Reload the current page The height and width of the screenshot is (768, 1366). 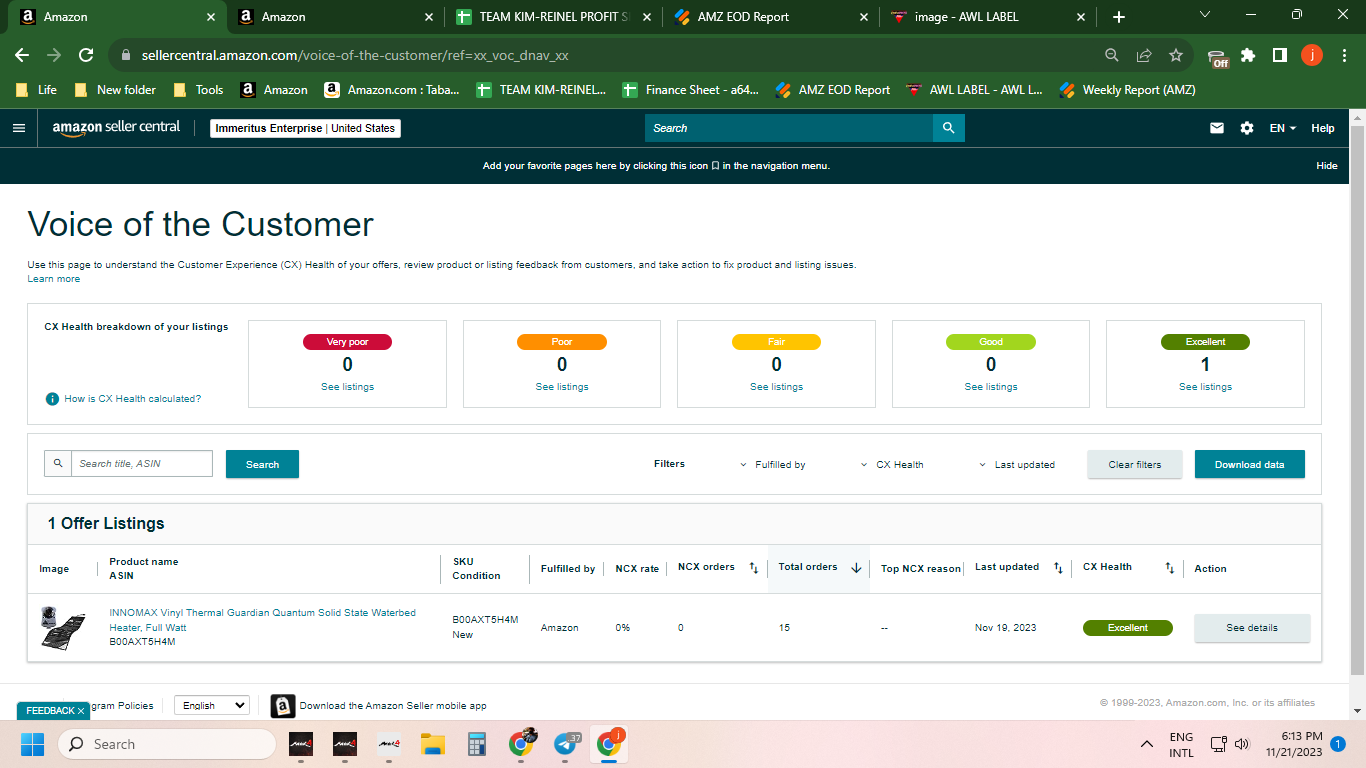tap(86, 55)
